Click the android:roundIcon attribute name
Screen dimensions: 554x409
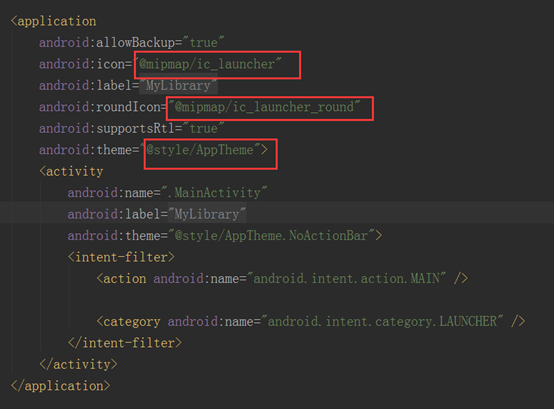[100, 107]
